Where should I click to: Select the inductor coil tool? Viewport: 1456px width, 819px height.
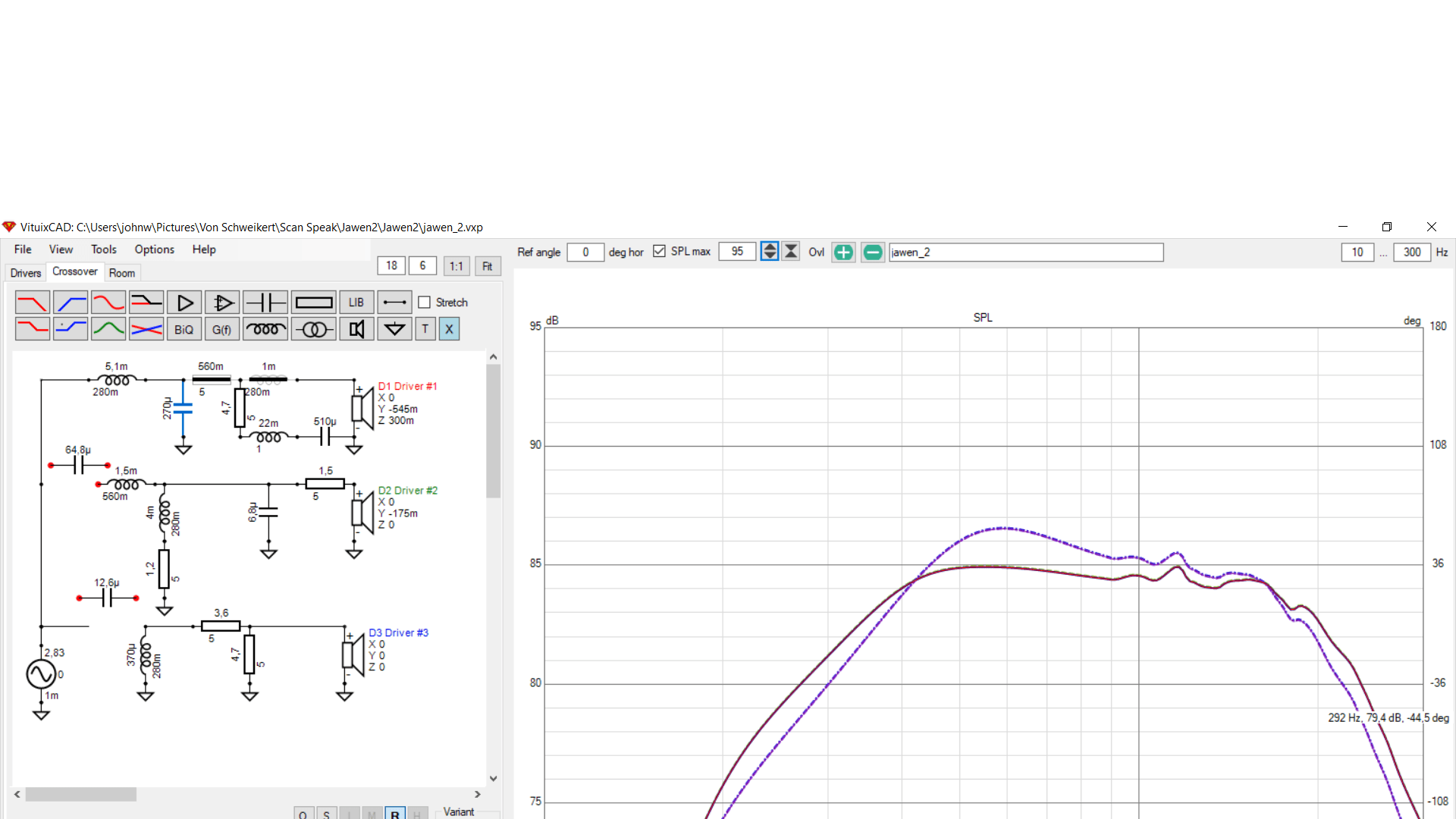[265, 329]
